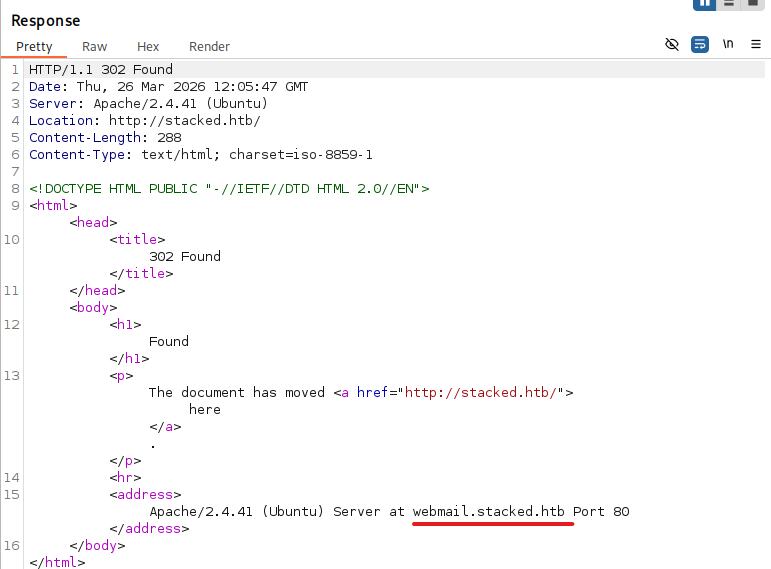The height and width of the screenshot is (569, 771).
Task: Click the word 'here' link text
Action: pos(205,410)
